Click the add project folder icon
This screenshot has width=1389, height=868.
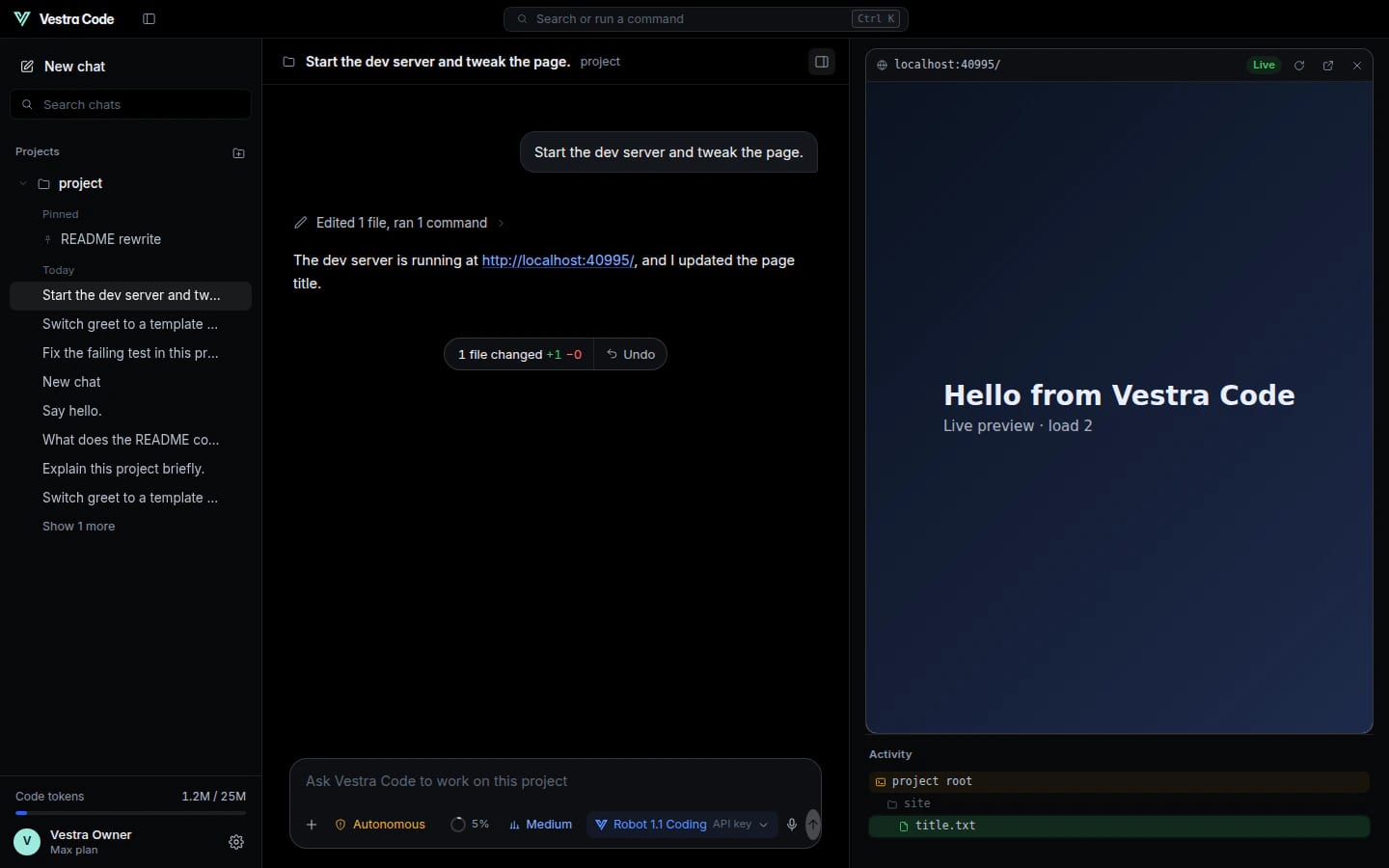click(238, 152)
